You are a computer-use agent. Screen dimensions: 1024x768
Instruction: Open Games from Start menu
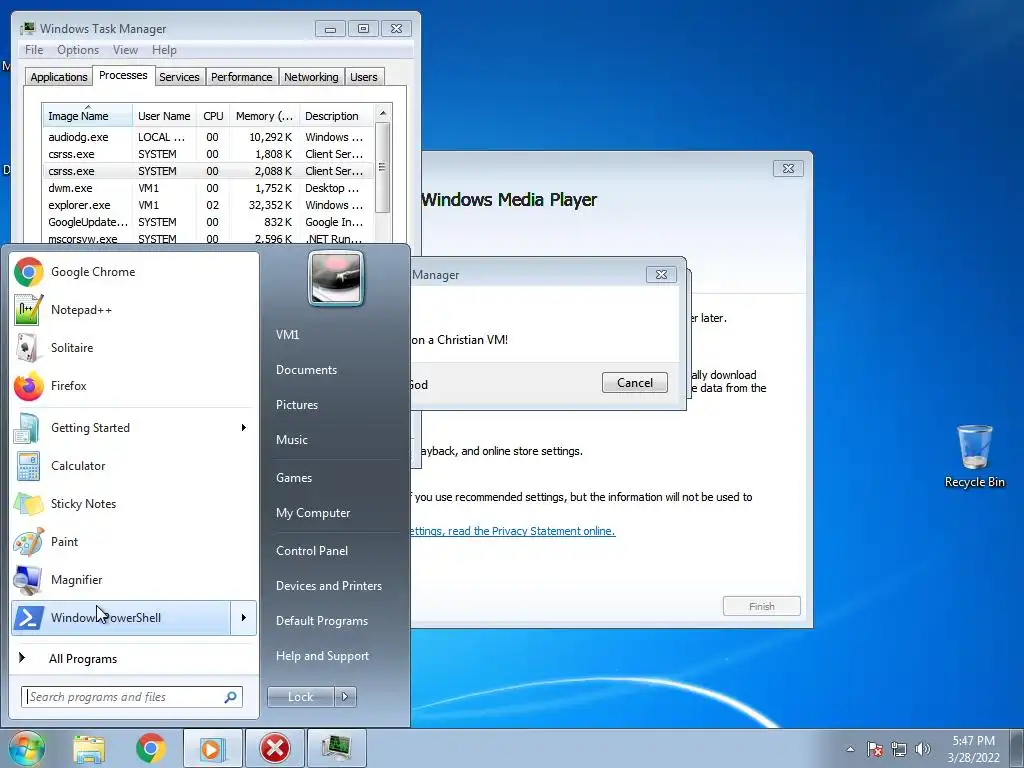pos(294,477)
